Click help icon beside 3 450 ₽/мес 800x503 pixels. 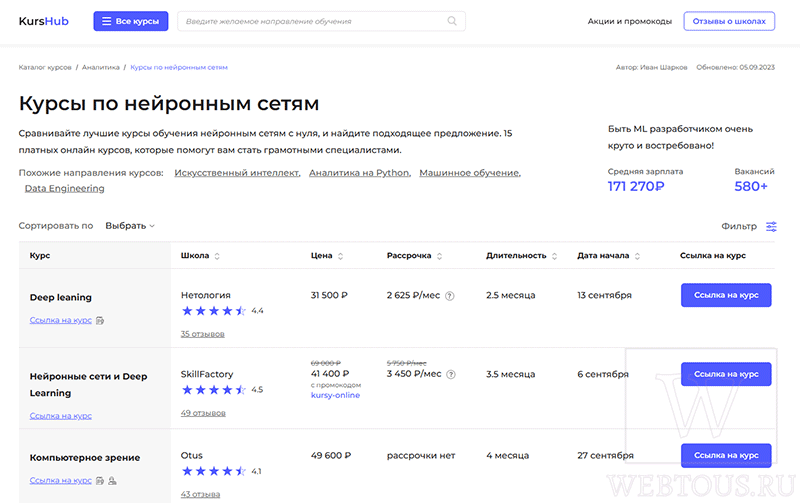[451, 374]
